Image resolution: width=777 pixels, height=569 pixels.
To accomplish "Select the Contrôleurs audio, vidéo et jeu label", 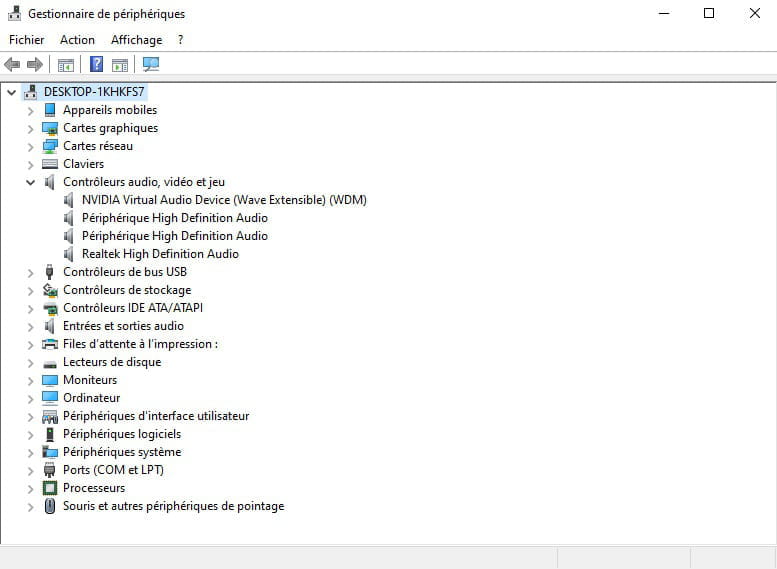I will pos(144,182).
